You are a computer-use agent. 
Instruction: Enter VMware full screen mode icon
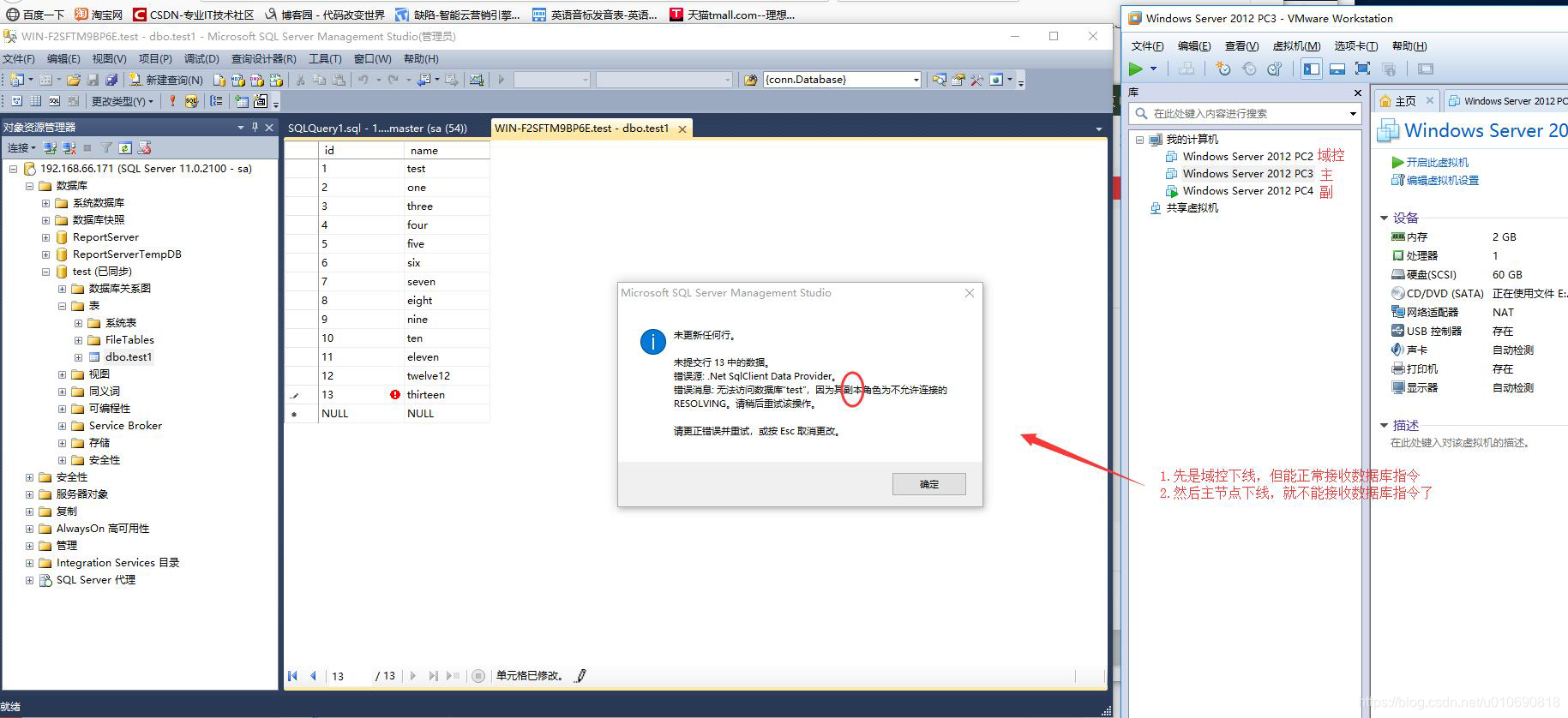pos(1362,69)
